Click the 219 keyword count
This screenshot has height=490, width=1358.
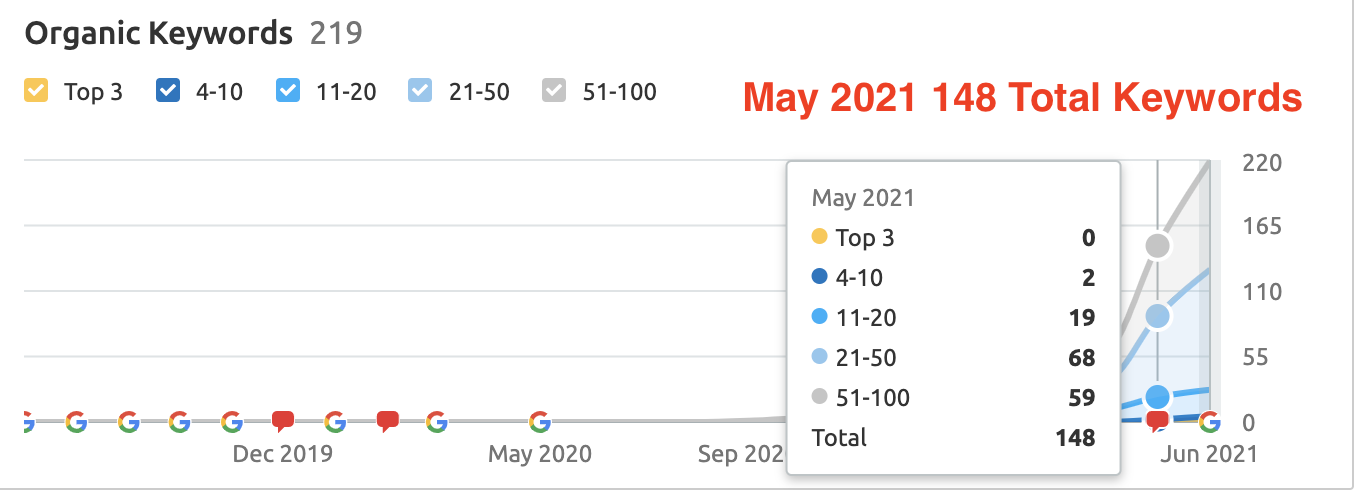(x=336, y=34)
